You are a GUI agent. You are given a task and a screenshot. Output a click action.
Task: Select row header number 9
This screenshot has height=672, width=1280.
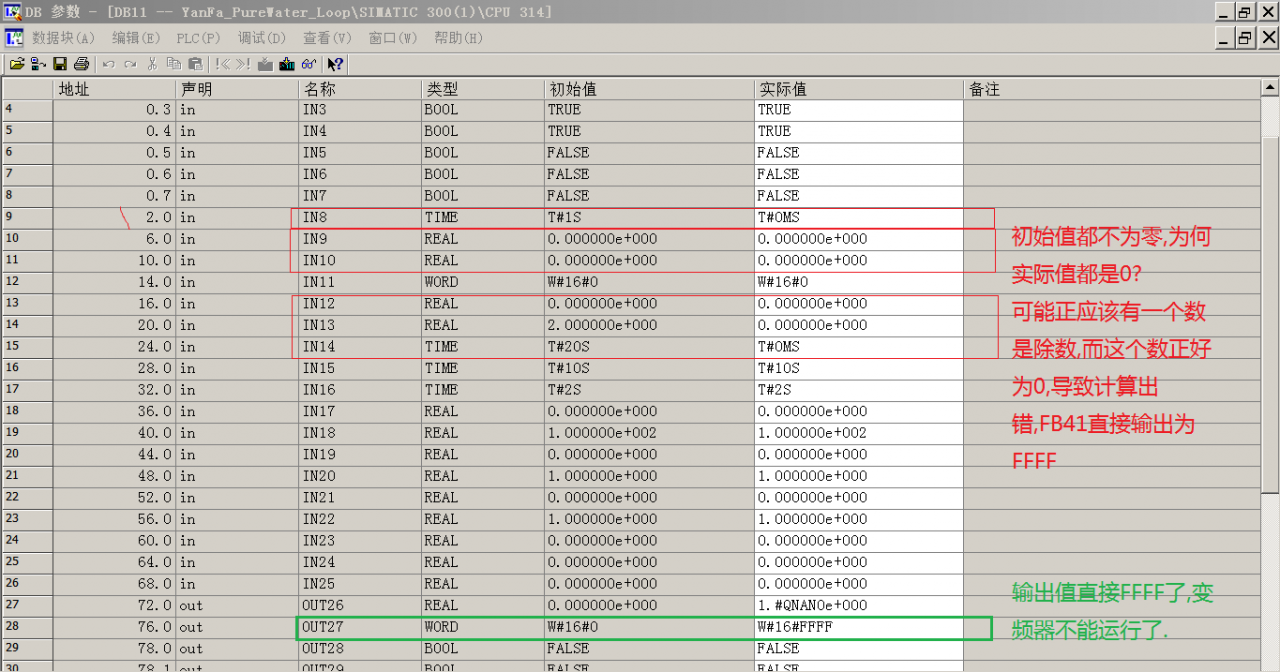pos(27,217)
